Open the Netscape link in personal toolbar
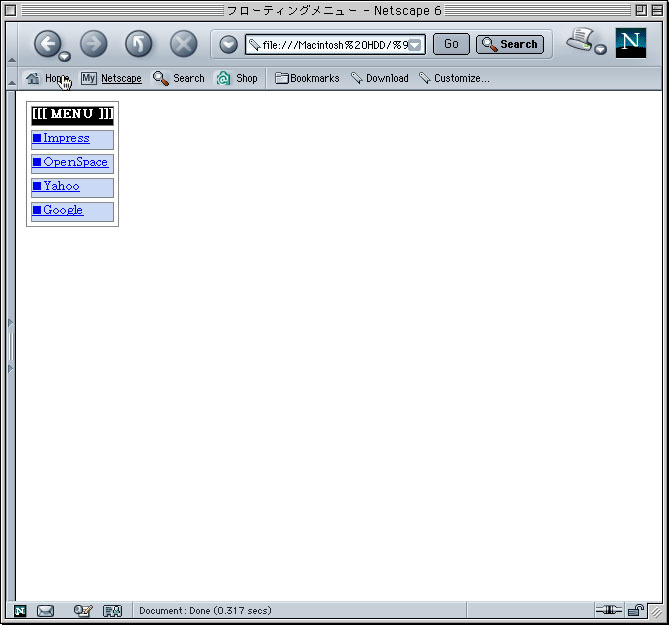This screenshot has width=669, height=625. pos(121,78)
